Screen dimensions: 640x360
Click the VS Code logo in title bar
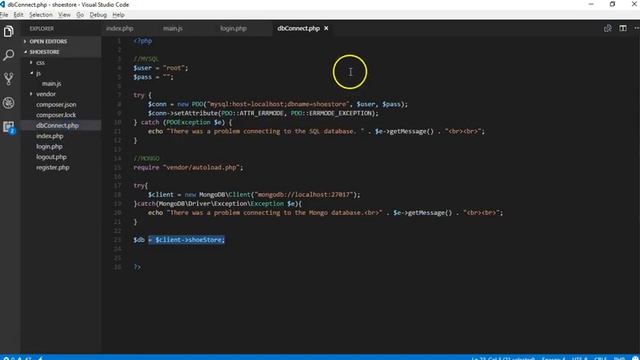point(3,4)
